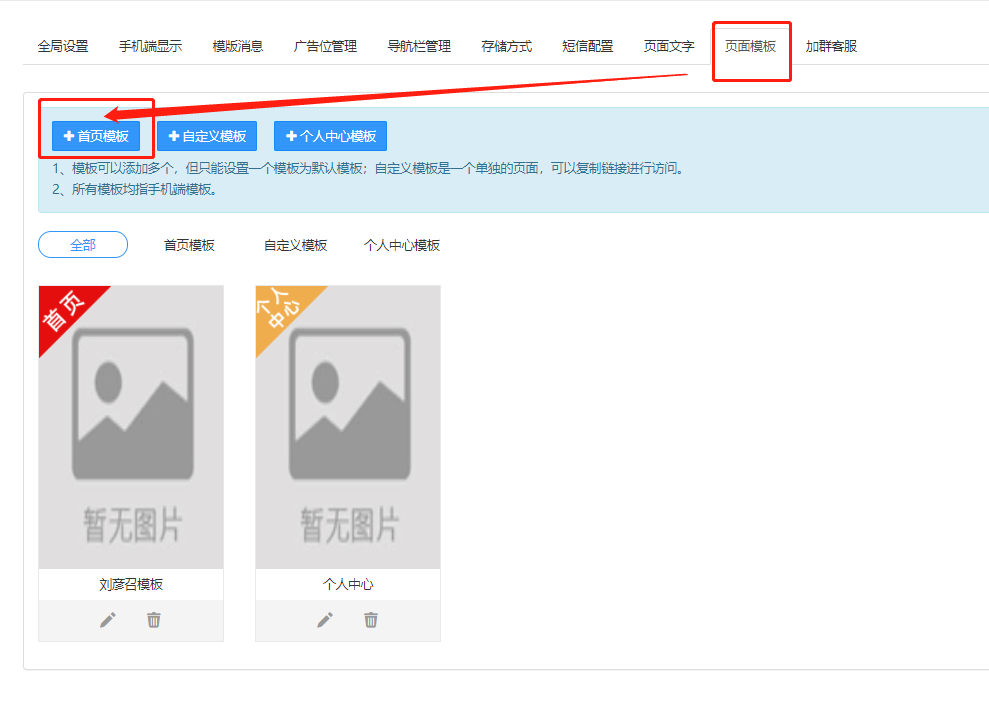The width and height of the screenshot is (989, 720).
Task: Delete the 个人中心 template via trash icon
Action: tap(371, 620)
